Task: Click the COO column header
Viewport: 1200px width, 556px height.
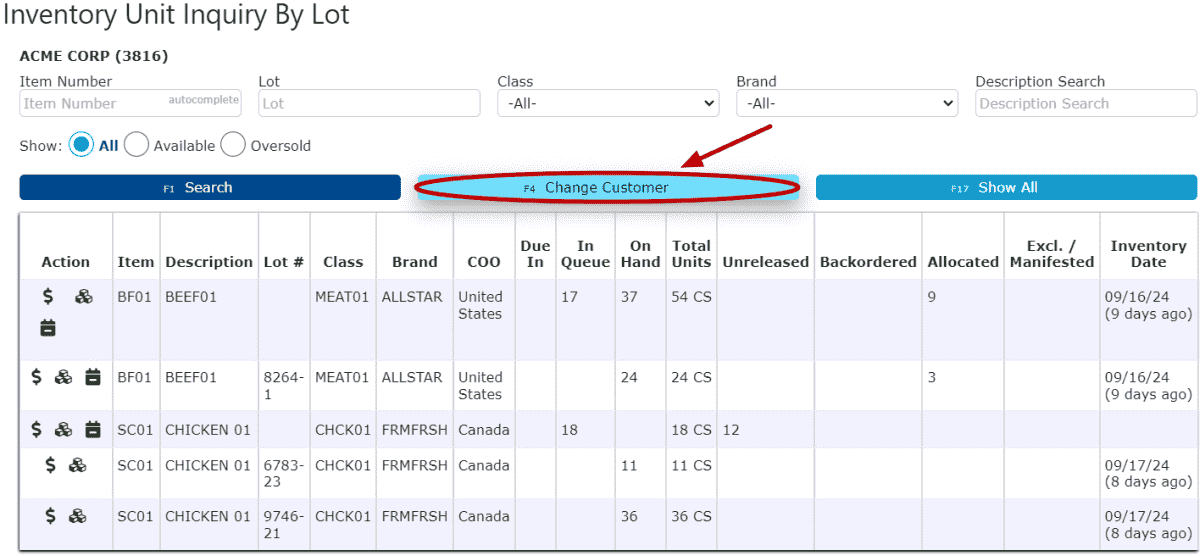Action: [484, 262]
